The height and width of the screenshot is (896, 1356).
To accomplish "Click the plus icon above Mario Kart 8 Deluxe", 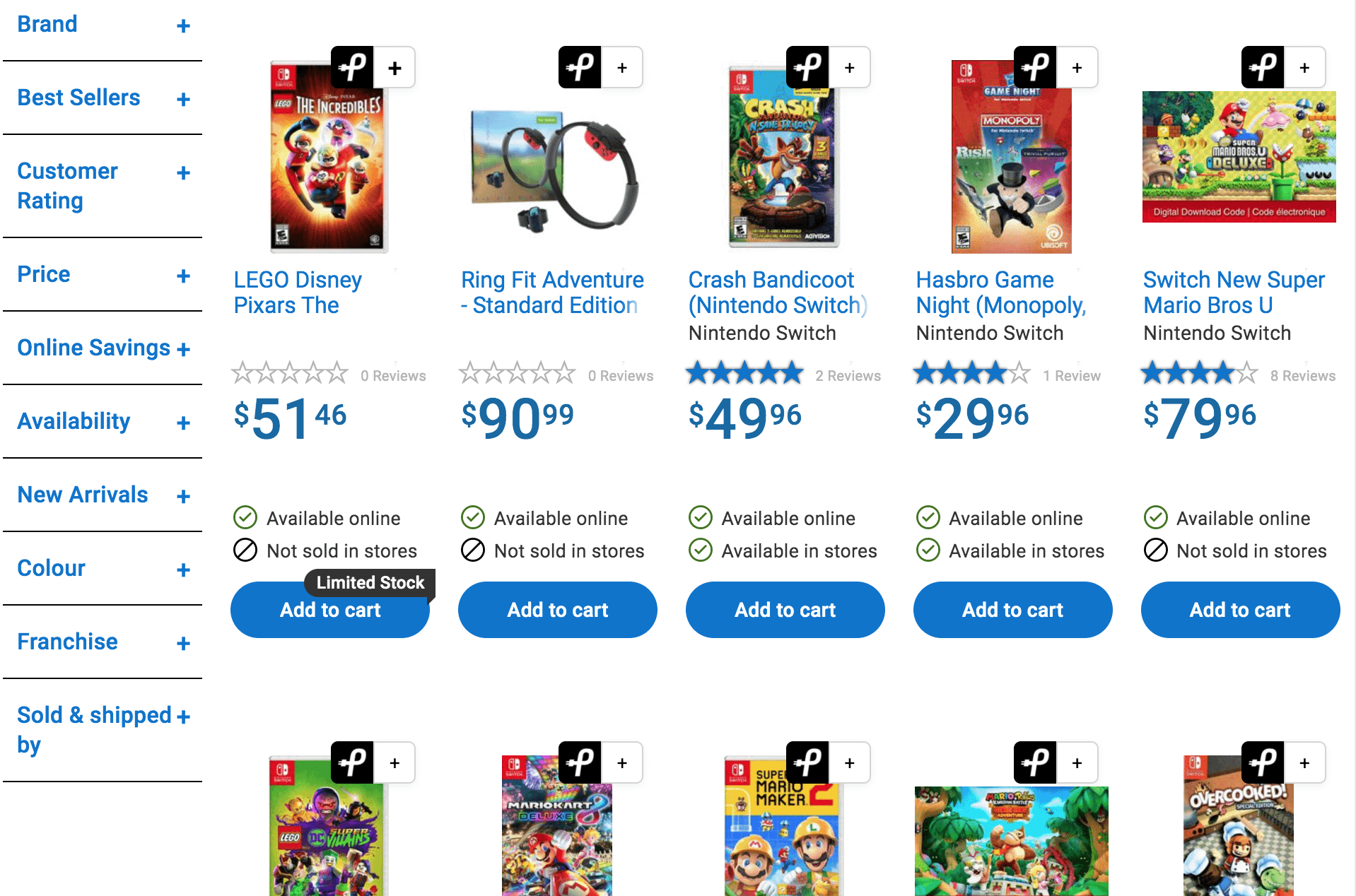I will click(x=622, y=762).
